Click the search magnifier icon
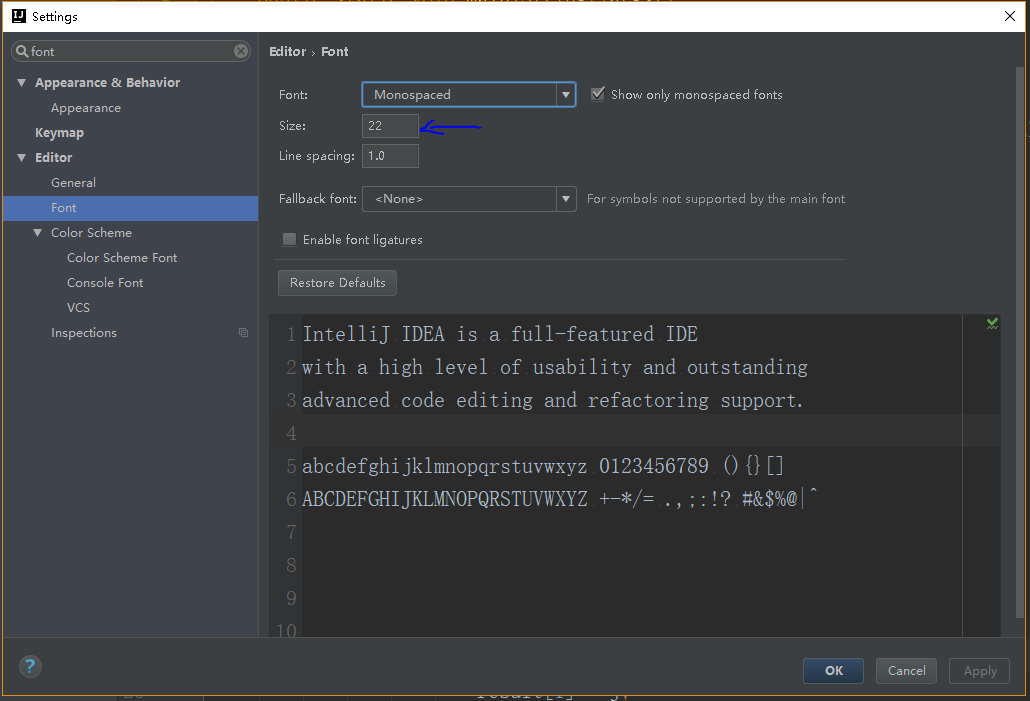This screenshot has height=701, width=1030. tap(22, 51)
